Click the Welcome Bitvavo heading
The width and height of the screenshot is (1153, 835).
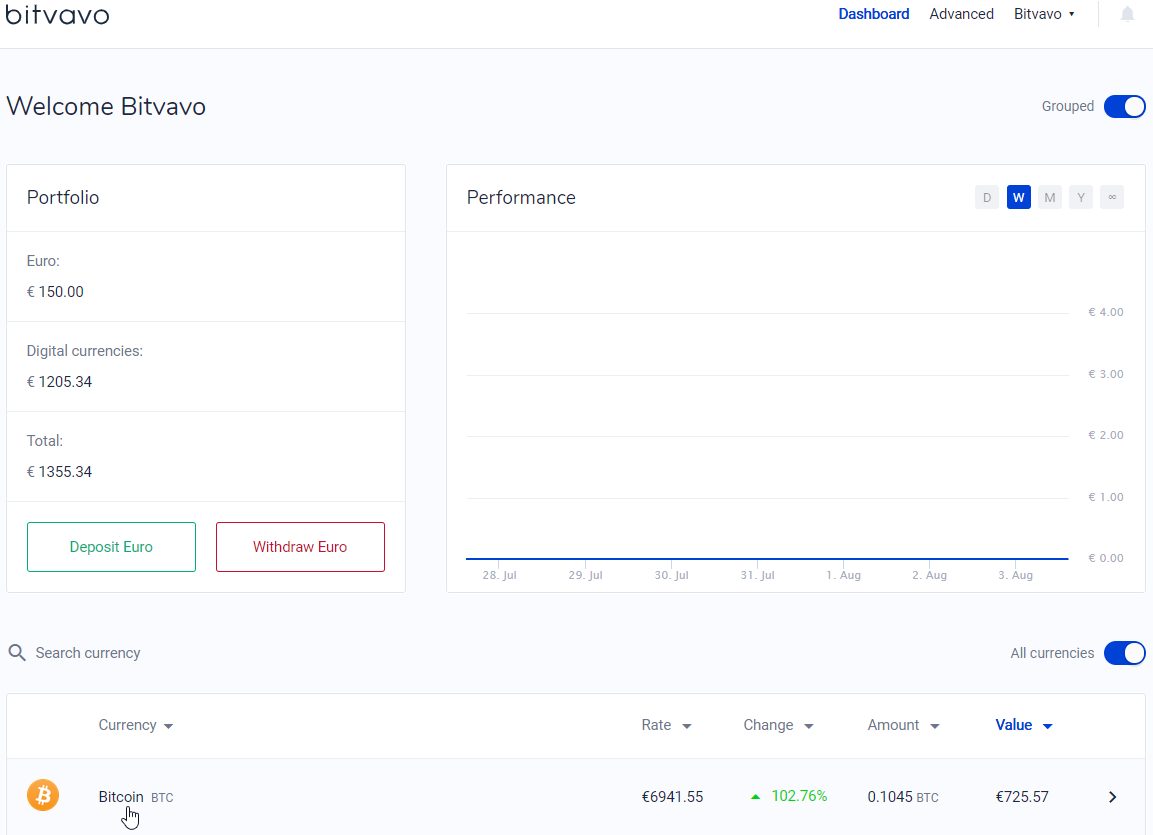(x=106, y=107)
